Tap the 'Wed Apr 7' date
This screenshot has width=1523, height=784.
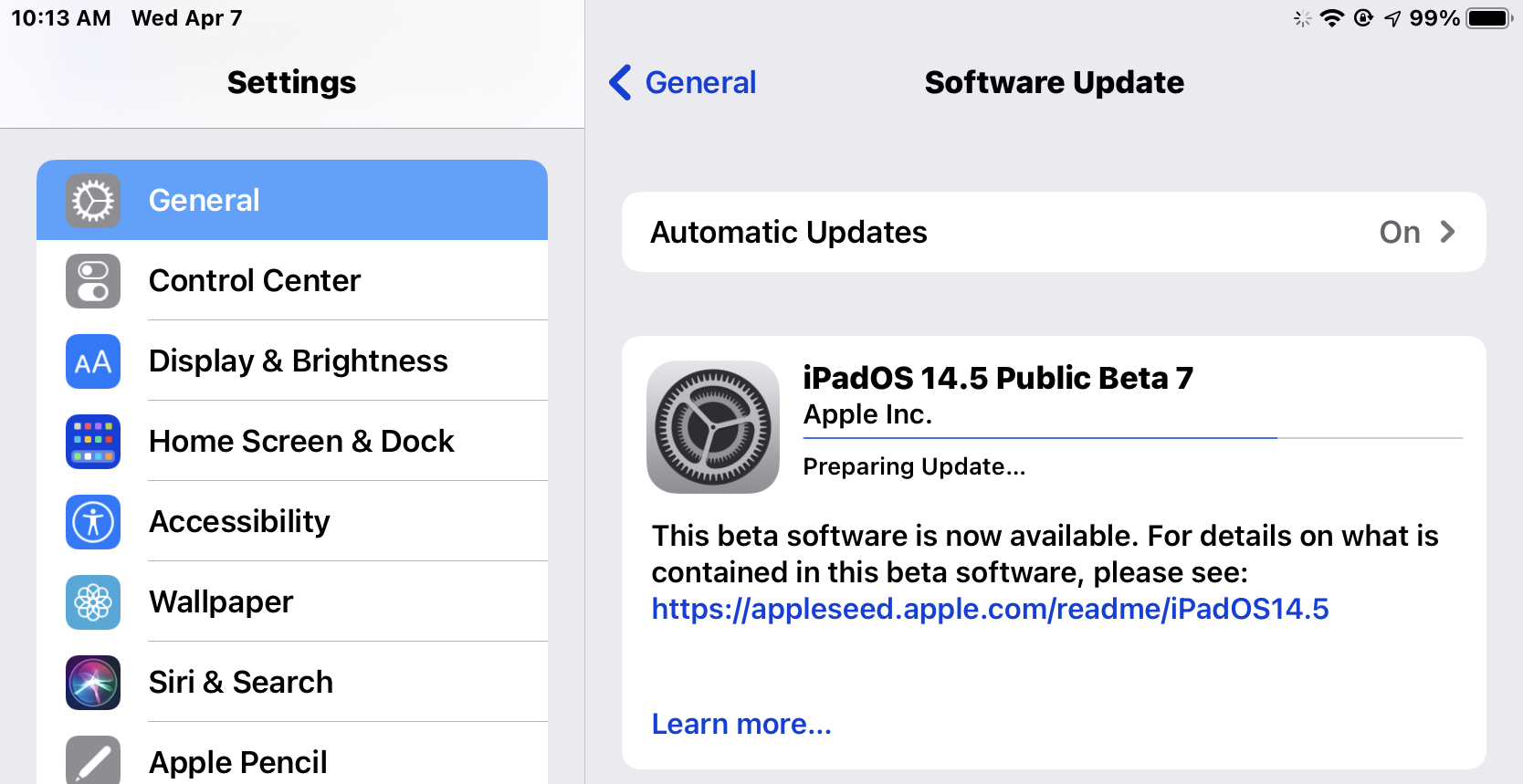tap(187, 18)
